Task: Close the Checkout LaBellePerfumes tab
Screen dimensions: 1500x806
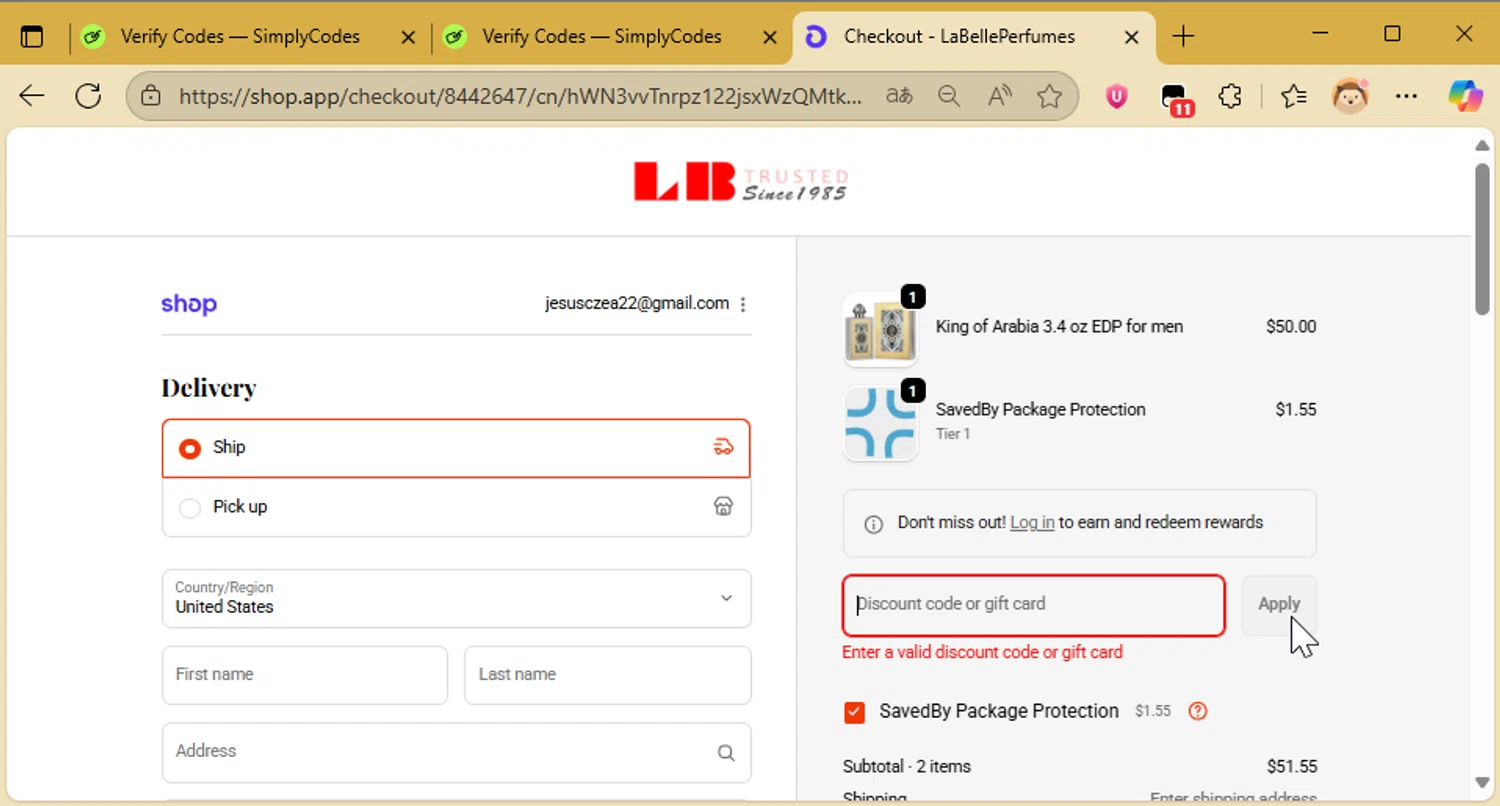Action: (x=1131, y=37)
